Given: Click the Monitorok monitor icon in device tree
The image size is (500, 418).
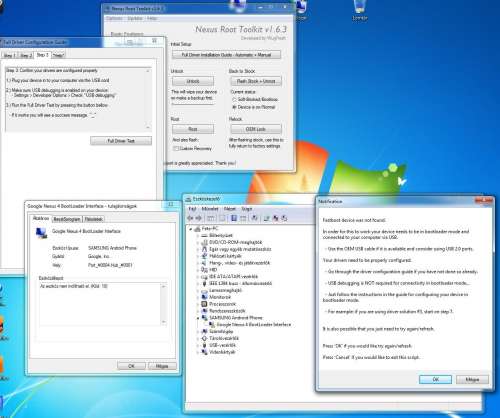Looking at the screenshot, I should 205,297.
